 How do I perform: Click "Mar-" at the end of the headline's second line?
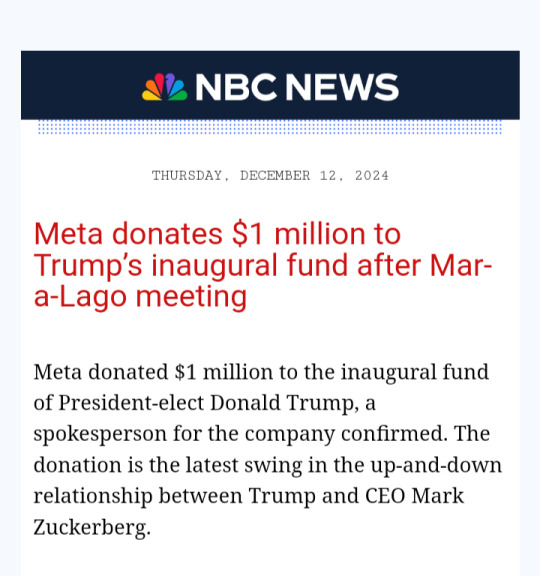(x=461, y=265)
